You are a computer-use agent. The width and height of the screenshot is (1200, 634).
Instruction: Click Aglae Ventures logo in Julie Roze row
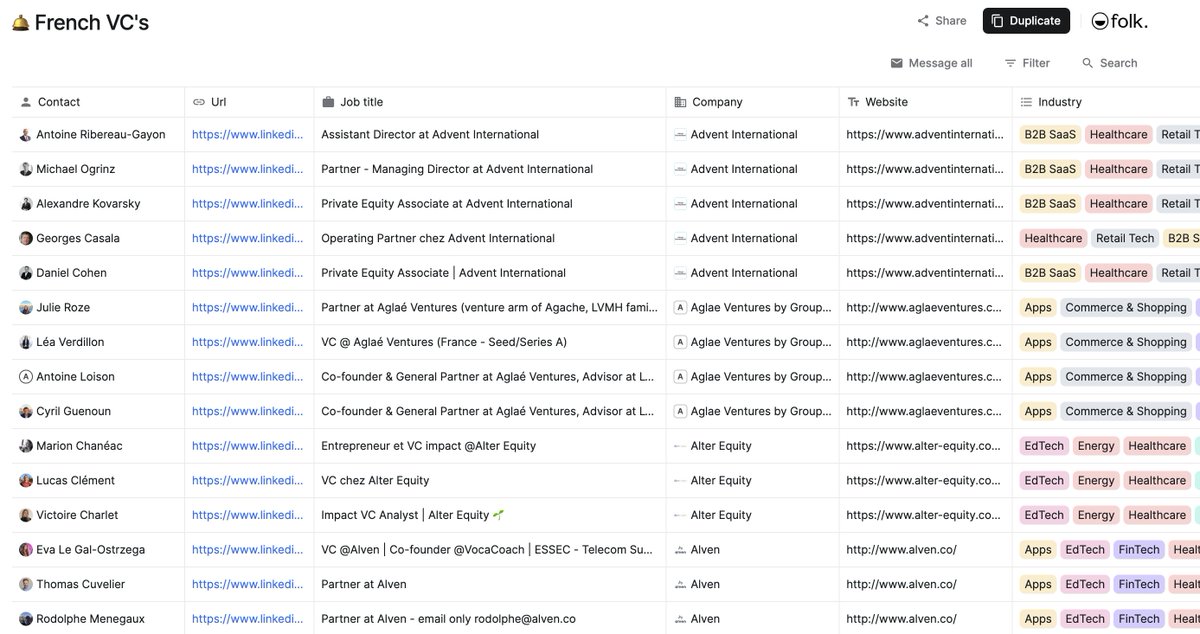click(680, 308)
